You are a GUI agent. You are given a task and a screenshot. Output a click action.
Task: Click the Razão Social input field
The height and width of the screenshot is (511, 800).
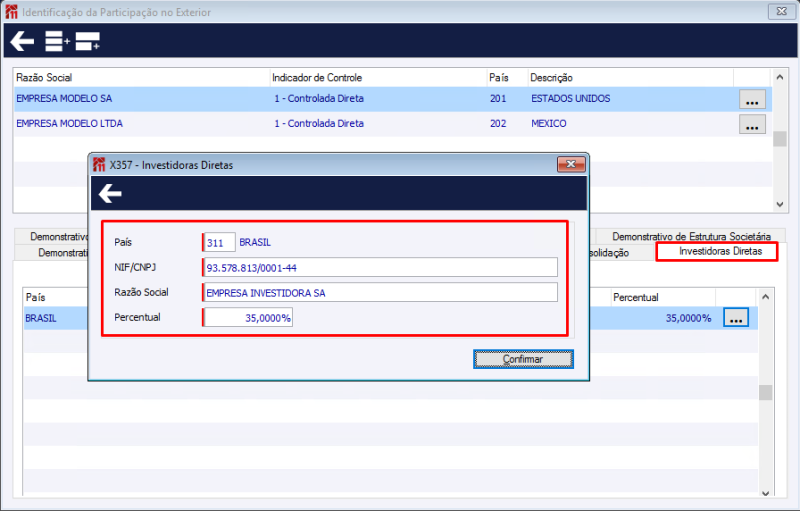[x=380, y=292]
